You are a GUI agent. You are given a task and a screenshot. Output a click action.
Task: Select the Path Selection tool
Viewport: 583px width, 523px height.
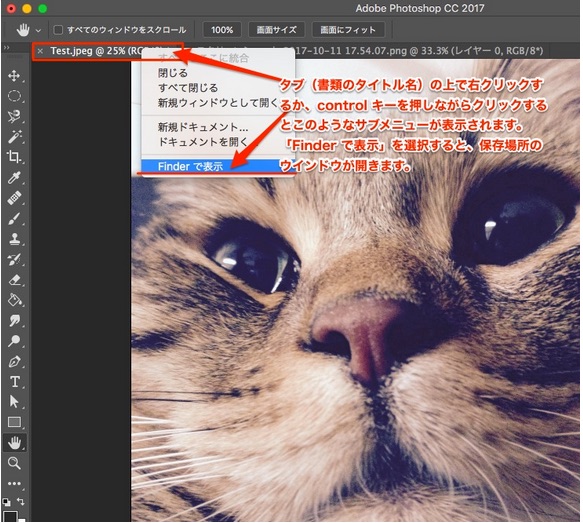[x=14, y=401]
